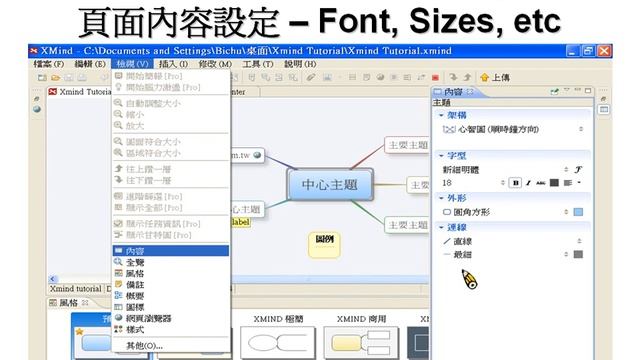Collapse the 外形 section
Viewport: 640px width, 360px height.
point(441,198)
